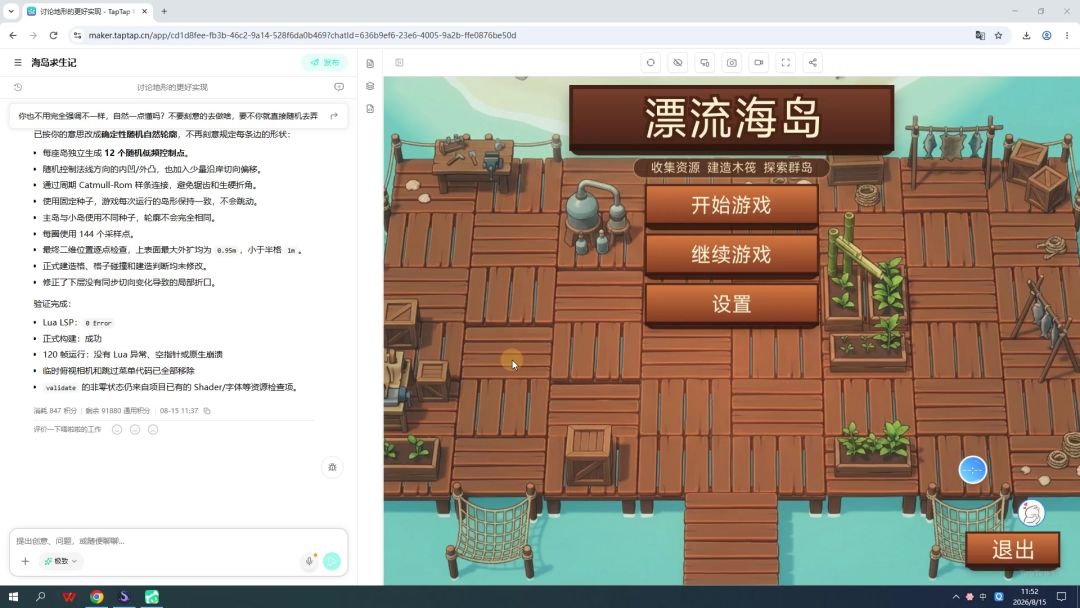Open the layers stack icon in the side strip
Screen dimensions: 1080x608
coord(370,86)
